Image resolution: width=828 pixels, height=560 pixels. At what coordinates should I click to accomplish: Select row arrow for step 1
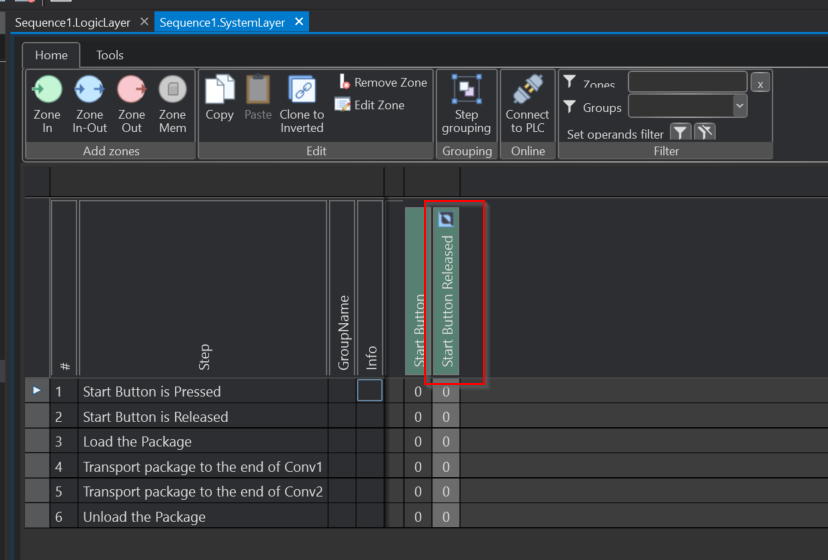click(x=37, y=390)
